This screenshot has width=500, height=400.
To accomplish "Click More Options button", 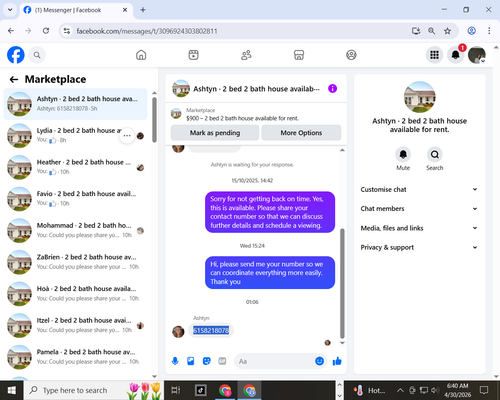I will click(301, 133).
